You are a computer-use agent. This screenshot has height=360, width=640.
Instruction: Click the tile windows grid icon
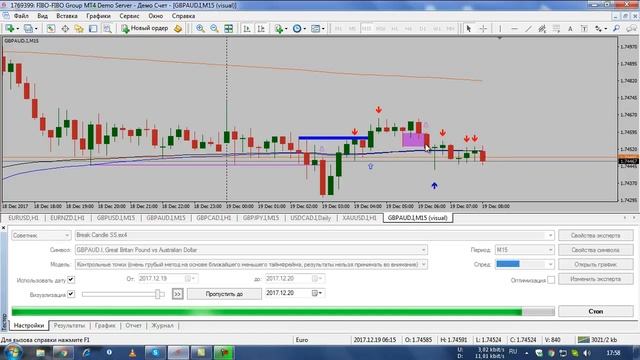pyautogui.click(x=229, y=29)
